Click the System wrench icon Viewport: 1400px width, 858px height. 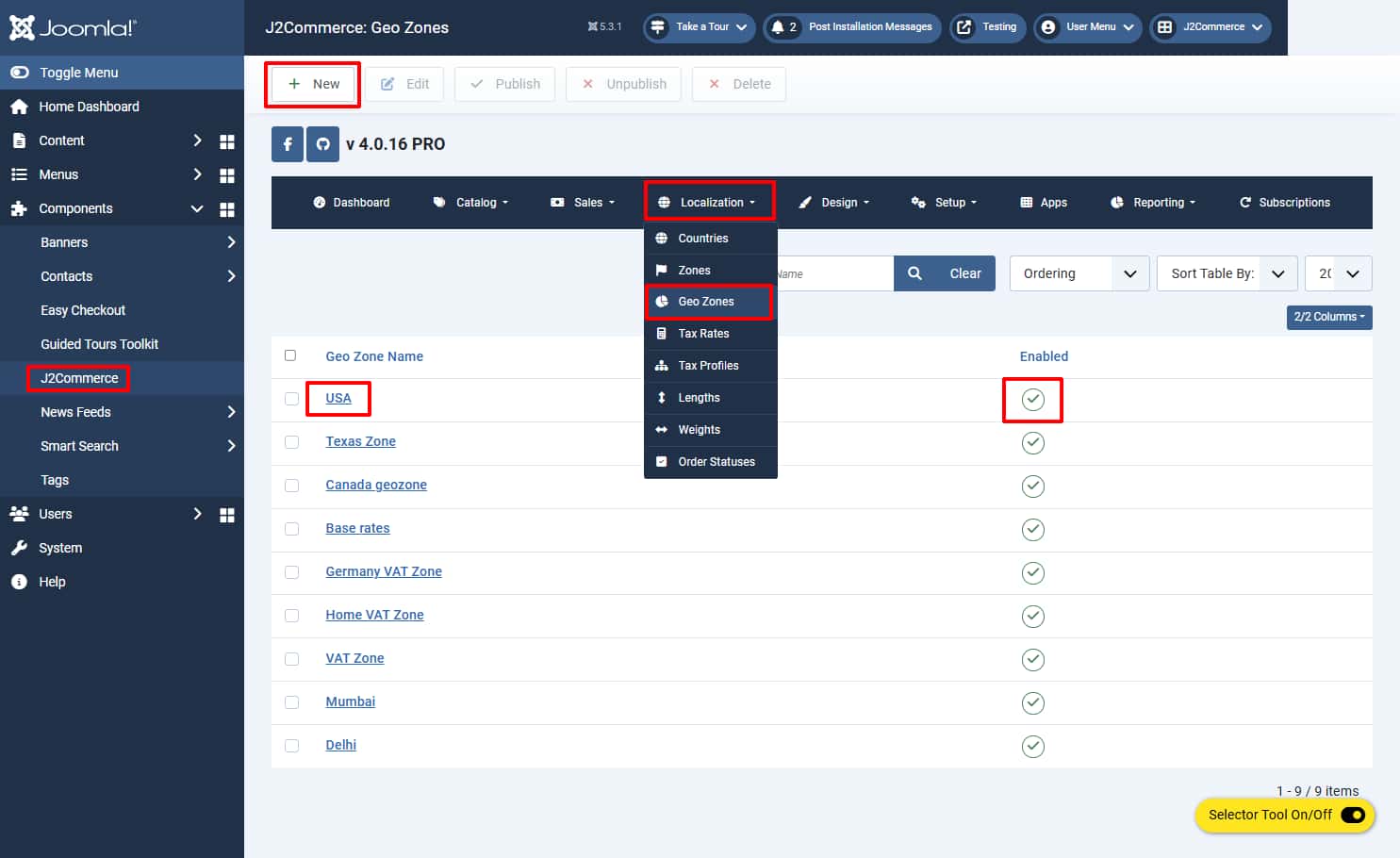point(19,548)
